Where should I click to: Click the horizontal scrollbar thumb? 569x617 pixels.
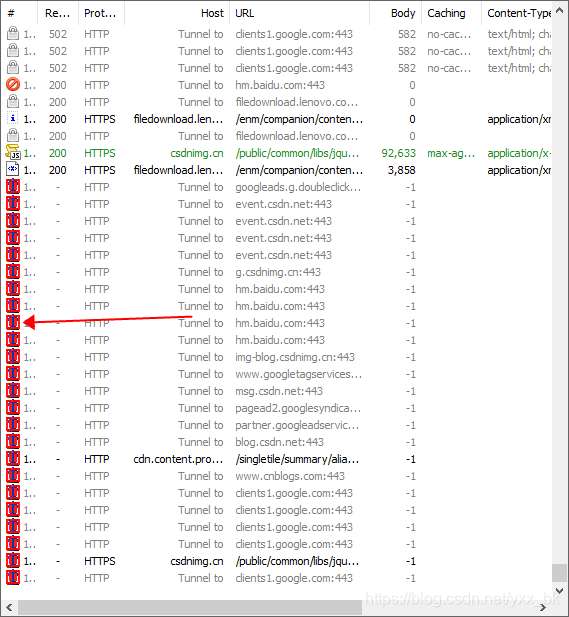[190, 607]
